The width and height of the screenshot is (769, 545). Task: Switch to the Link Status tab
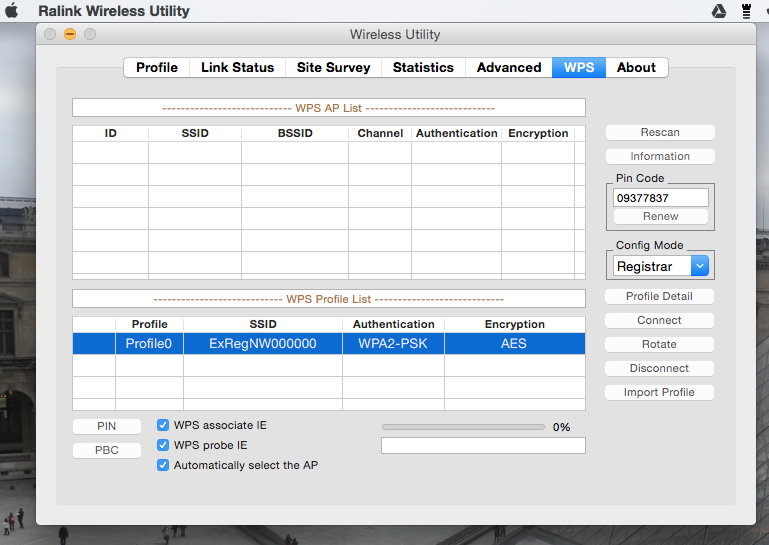(237, 67)
